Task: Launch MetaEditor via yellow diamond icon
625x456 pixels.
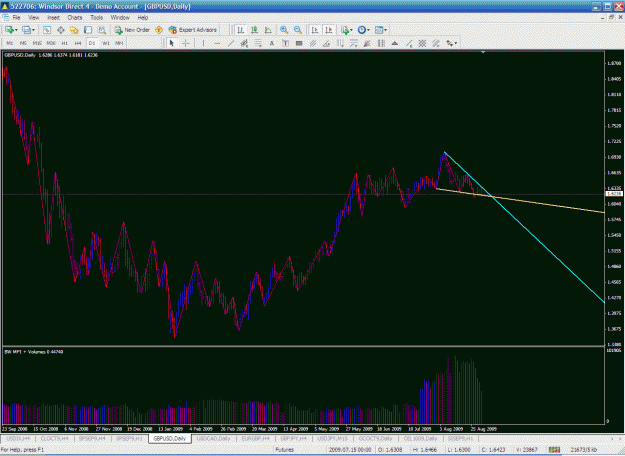Action: pos(159,30)
